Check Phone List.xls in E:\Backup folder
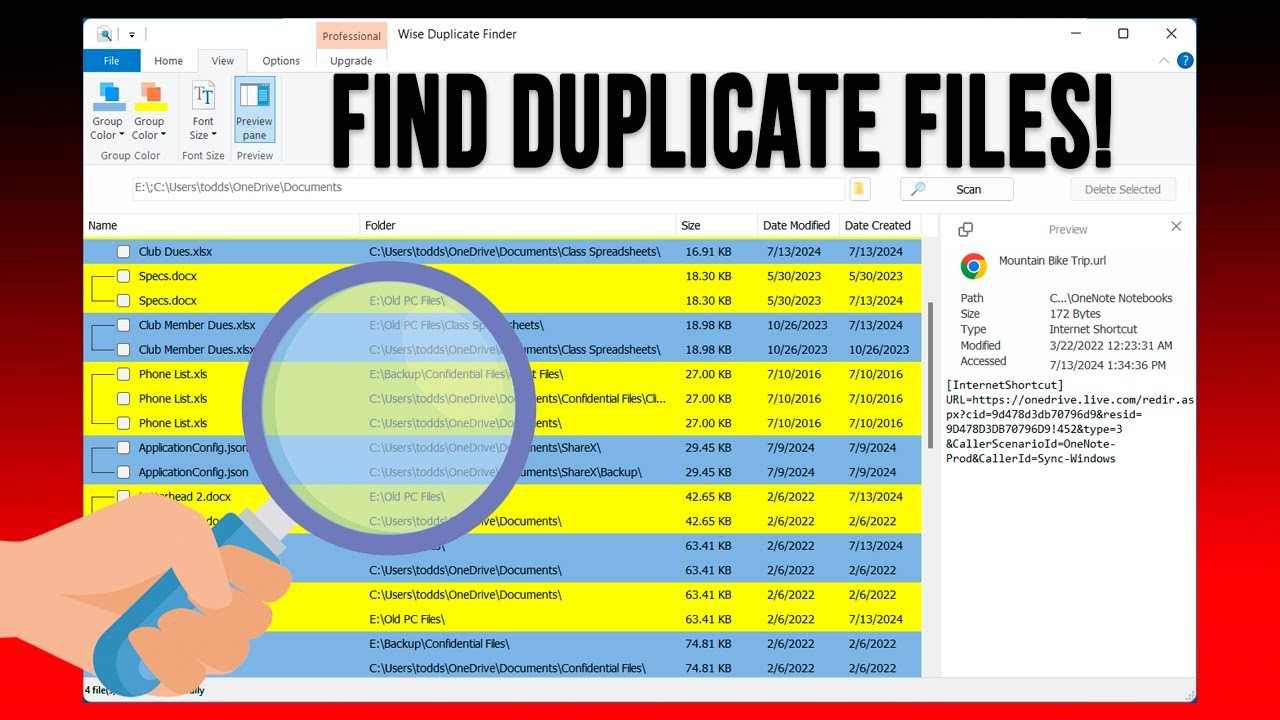This screenshot has width=1280, height=720. [x=123, y=374]
